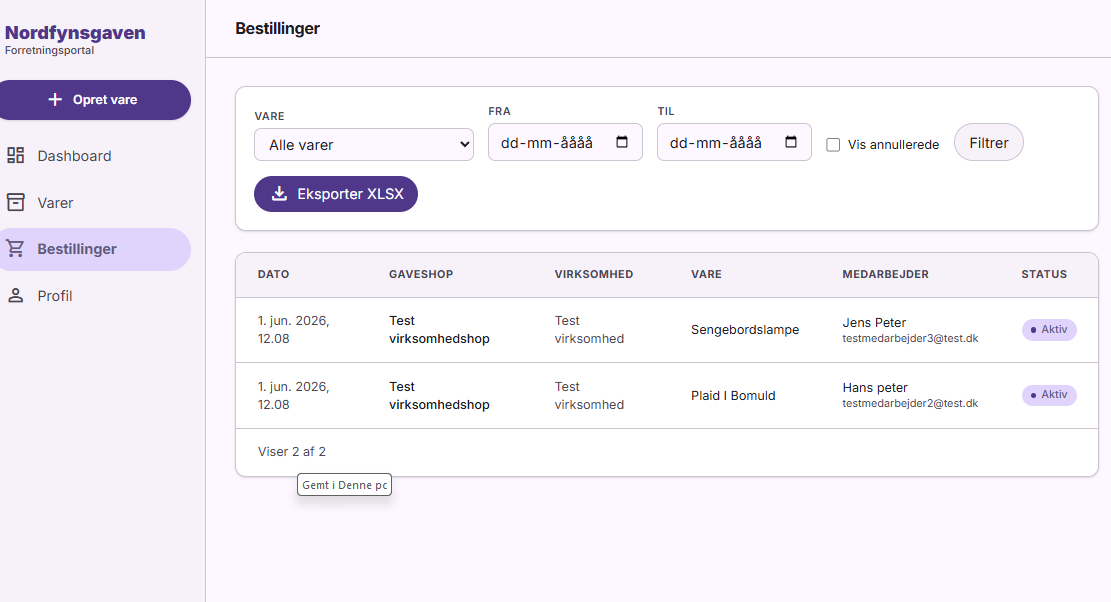Click Test virksomhedshop in the Hans peter row
The width and height of the screenshot is (1111, 602).
(439, 396)
